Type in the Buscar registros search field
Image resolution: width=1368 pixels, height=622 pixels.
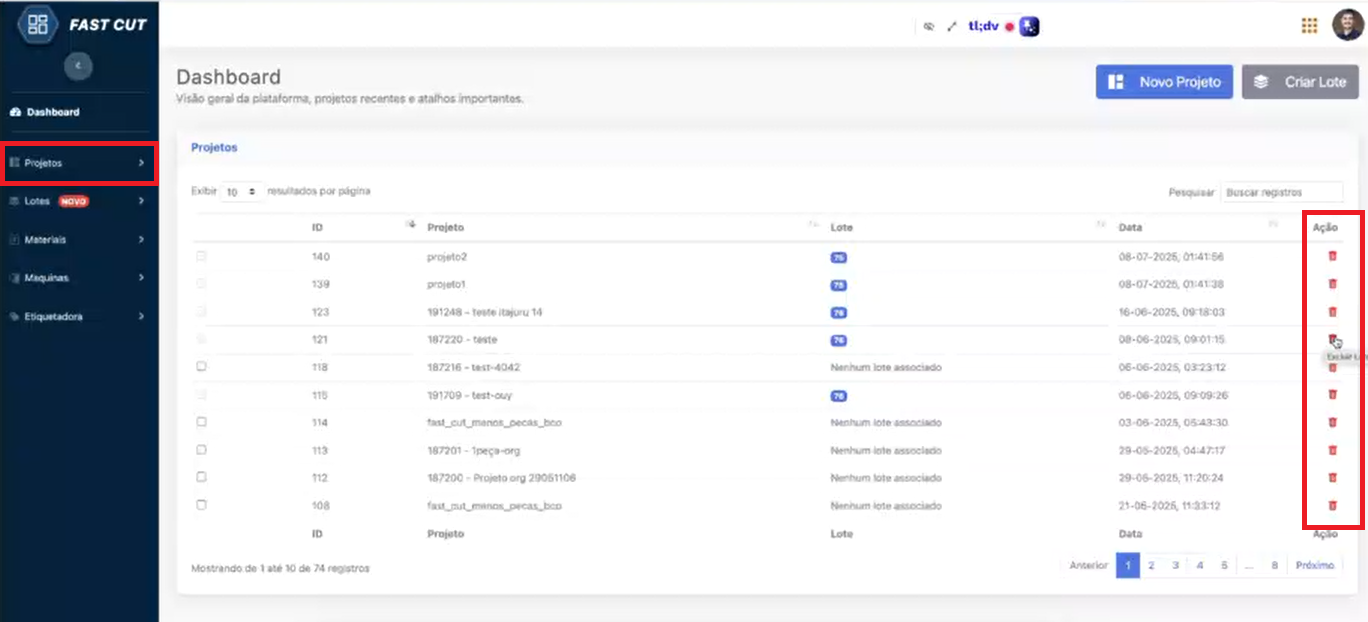(1282, 192)
